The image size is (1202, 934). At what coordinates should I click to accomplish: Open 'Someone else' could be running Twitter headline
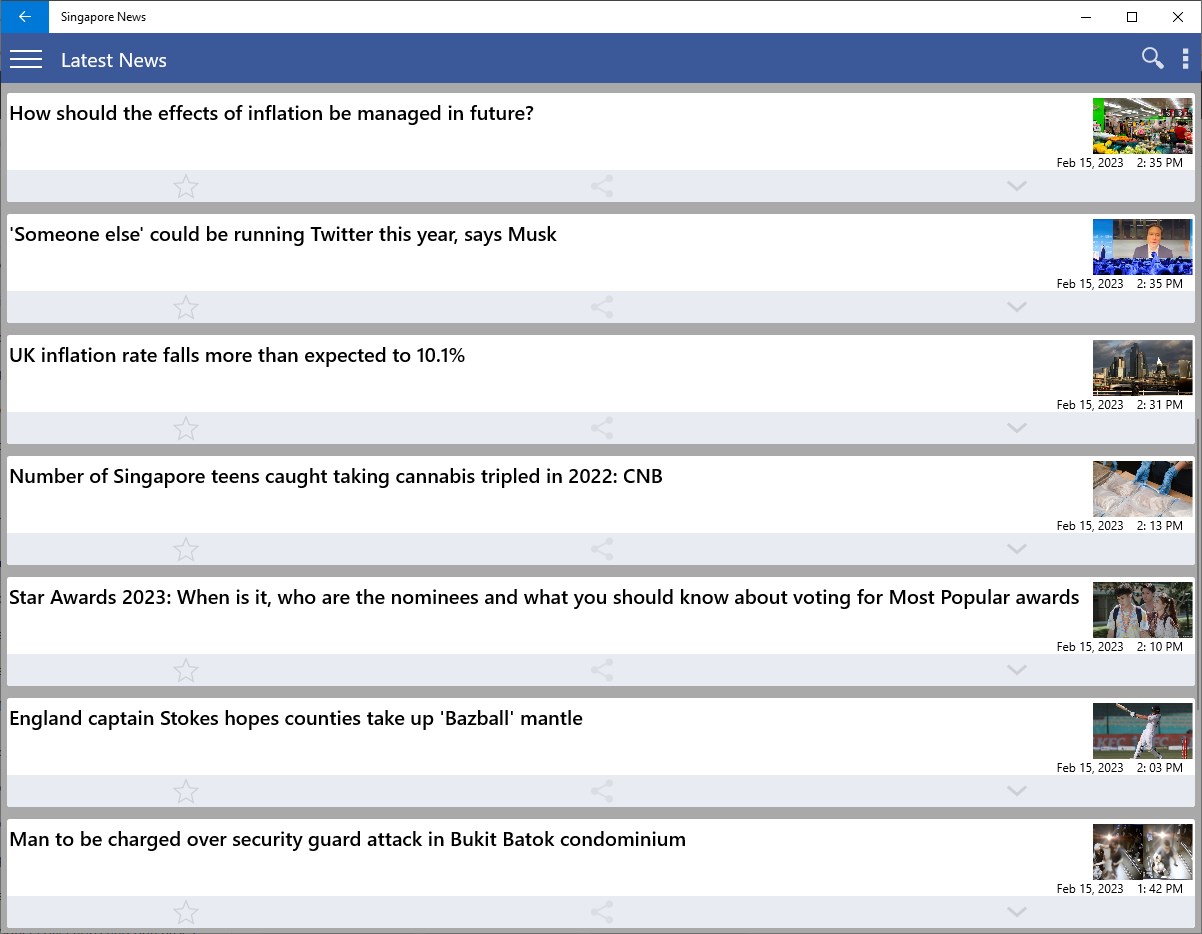point(283,235)
